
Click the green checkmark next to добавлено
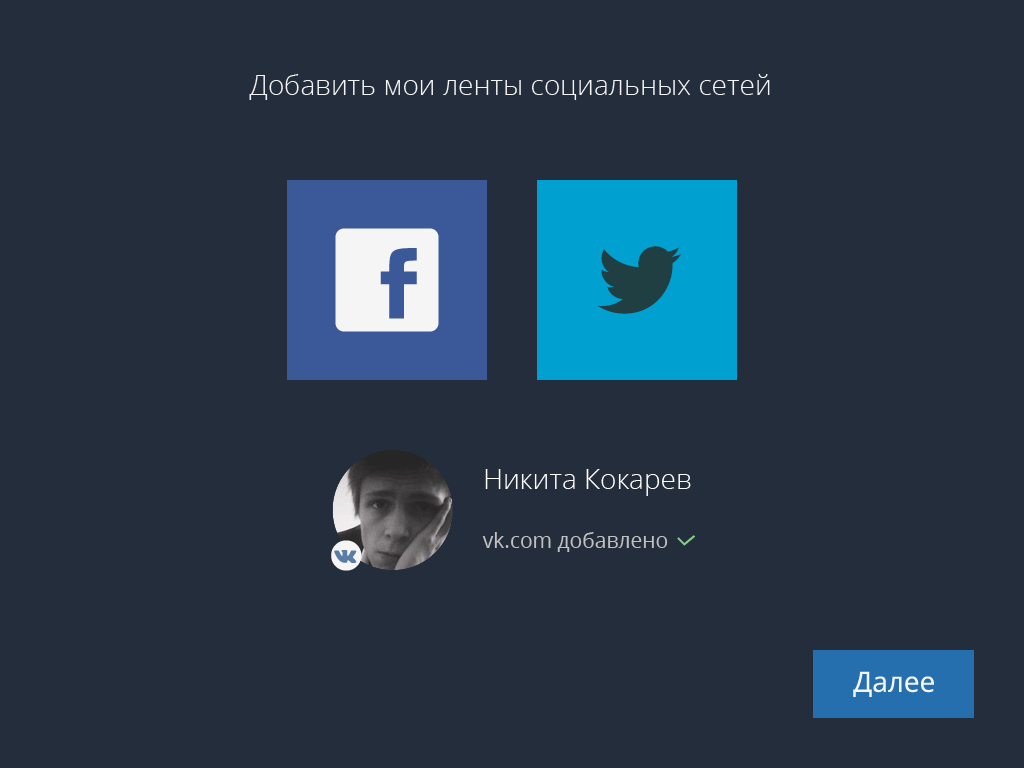pyautogui.click(x=686, y=541)
